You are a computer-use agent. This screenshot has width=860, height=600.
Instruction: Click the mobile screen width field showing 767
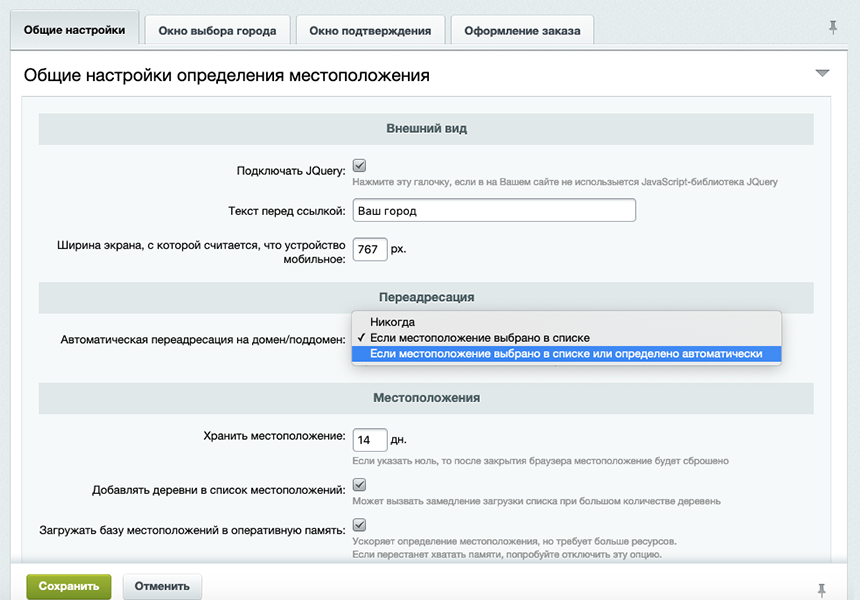coord(369,249)
